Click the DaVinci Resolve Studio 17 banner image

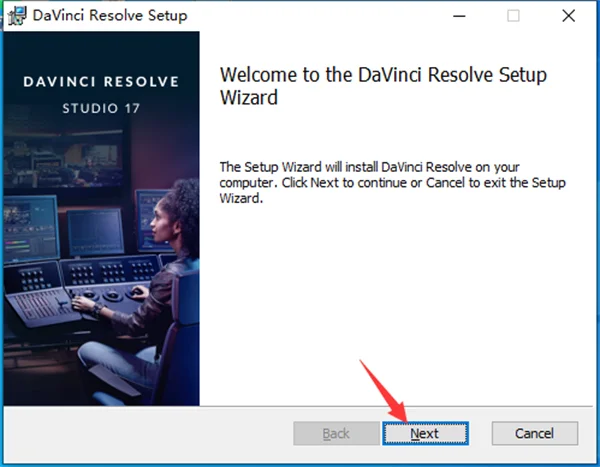[x=101, y=219]
